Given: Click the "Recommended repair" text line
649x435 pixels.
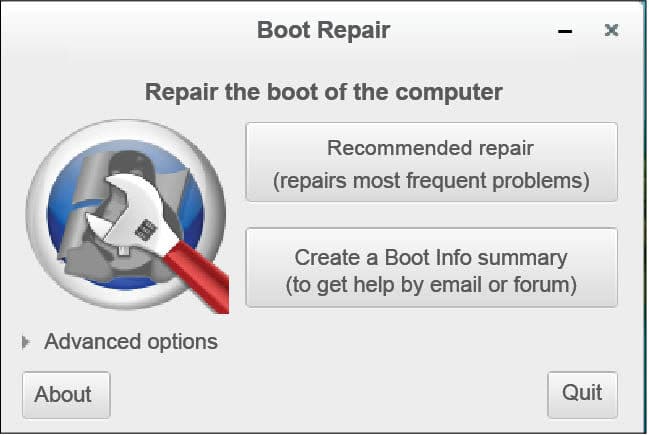Looking at the screenshot, I should click(431, 149).
